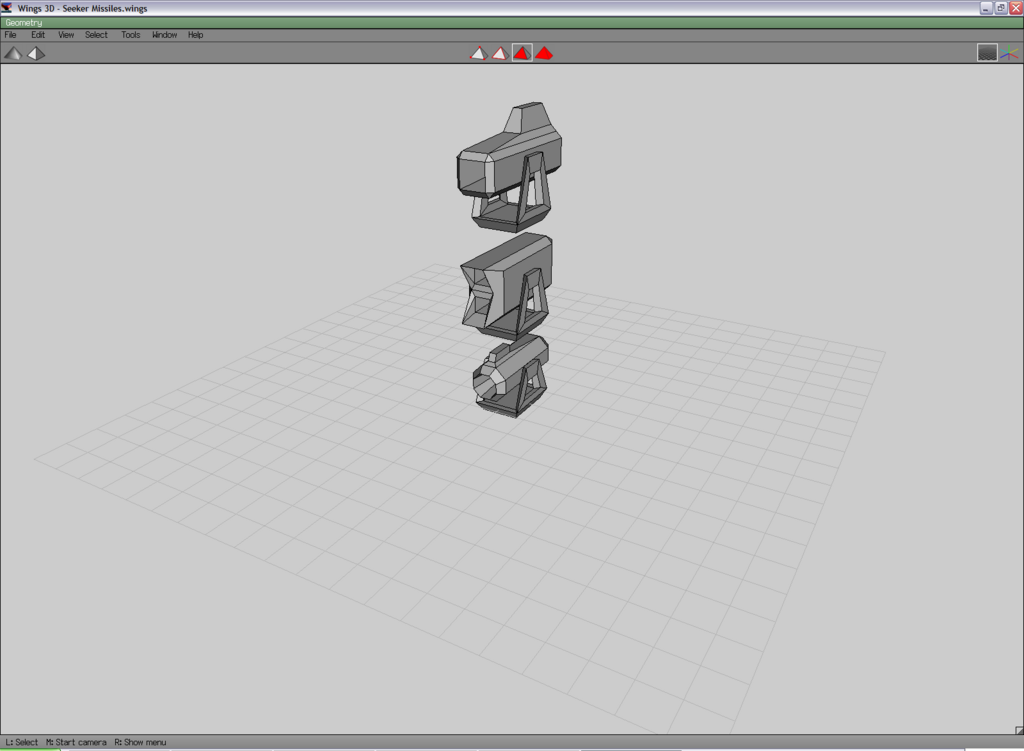Open the File menu
This screenshot has width=1024, height=751.
tap(11, 35)
